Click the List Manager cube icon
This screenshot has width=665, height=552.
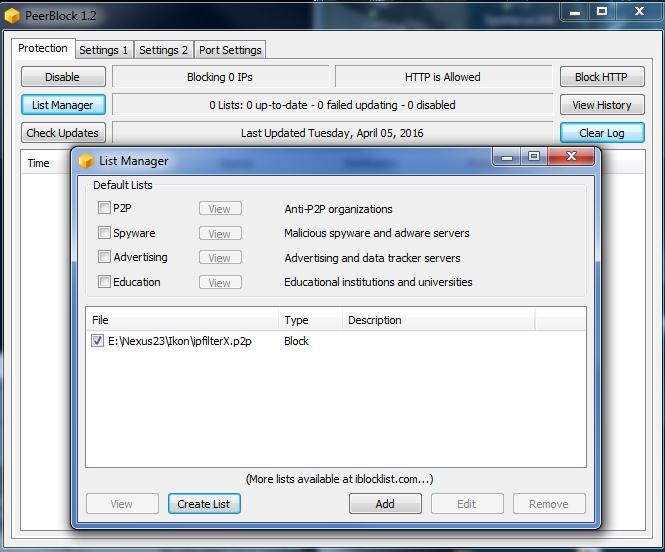coord(86,161)
